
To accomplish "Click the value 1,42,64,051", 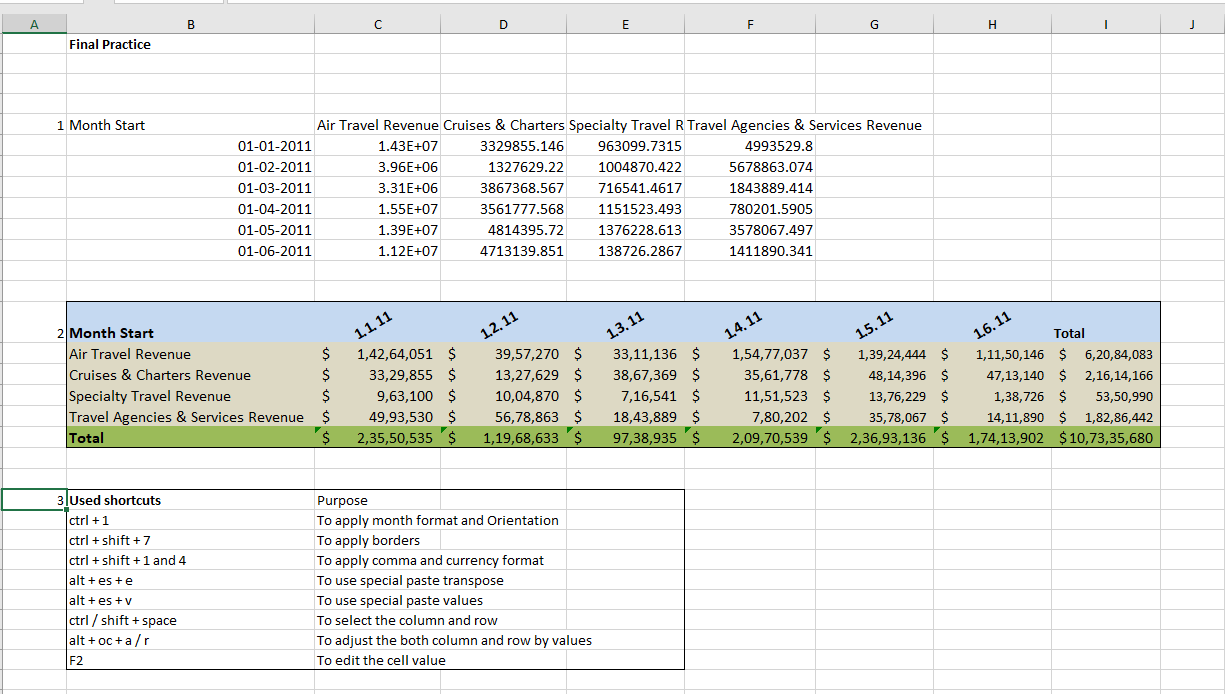I will (x=378, y=354).
